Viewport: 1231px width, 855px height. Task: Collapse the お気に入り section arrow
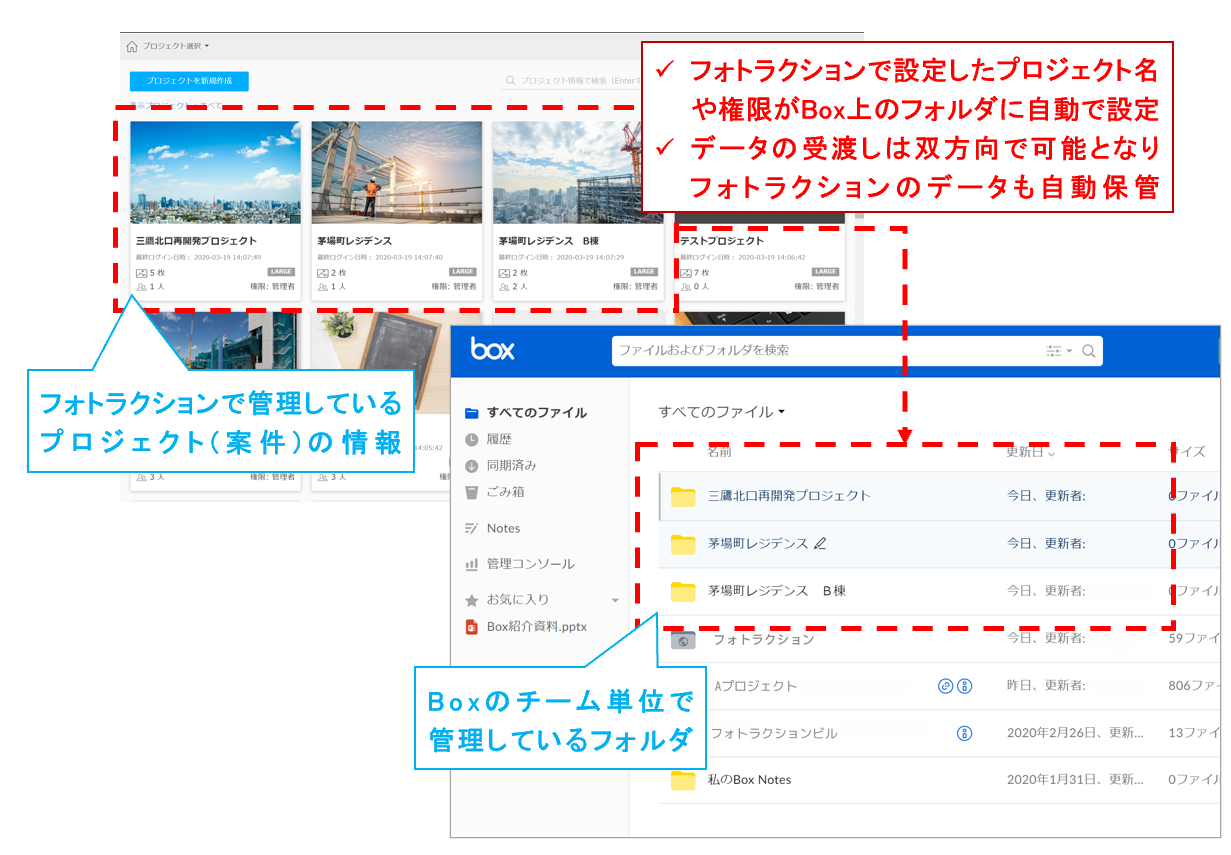[615, 601]
